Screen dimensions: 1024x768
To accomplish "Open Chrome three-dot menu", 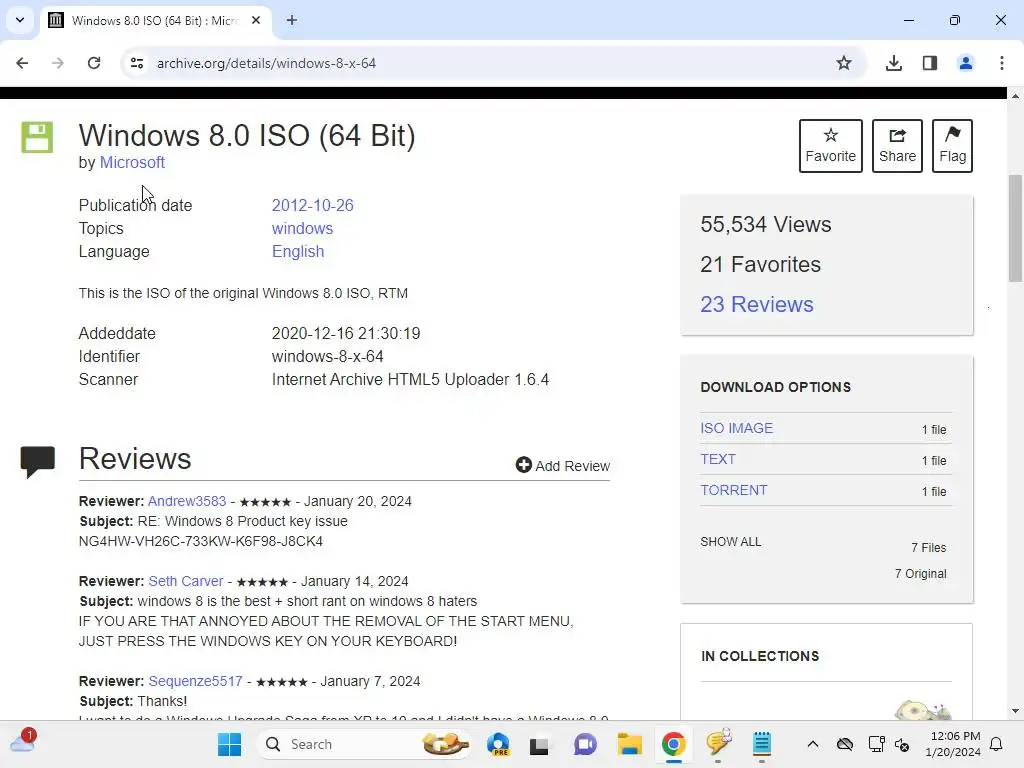I will 1002,63.
